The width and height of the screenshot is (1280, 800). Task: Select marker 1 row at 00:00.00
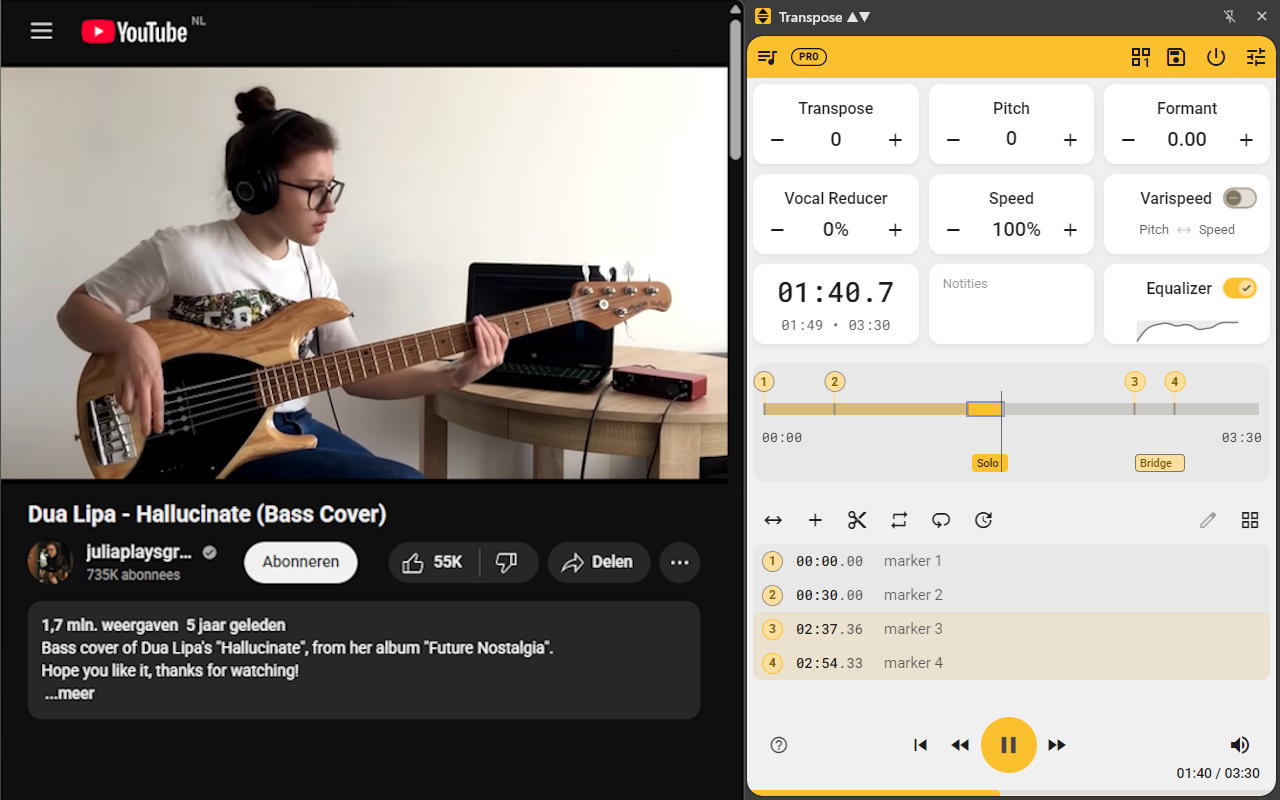(1011, 561)
